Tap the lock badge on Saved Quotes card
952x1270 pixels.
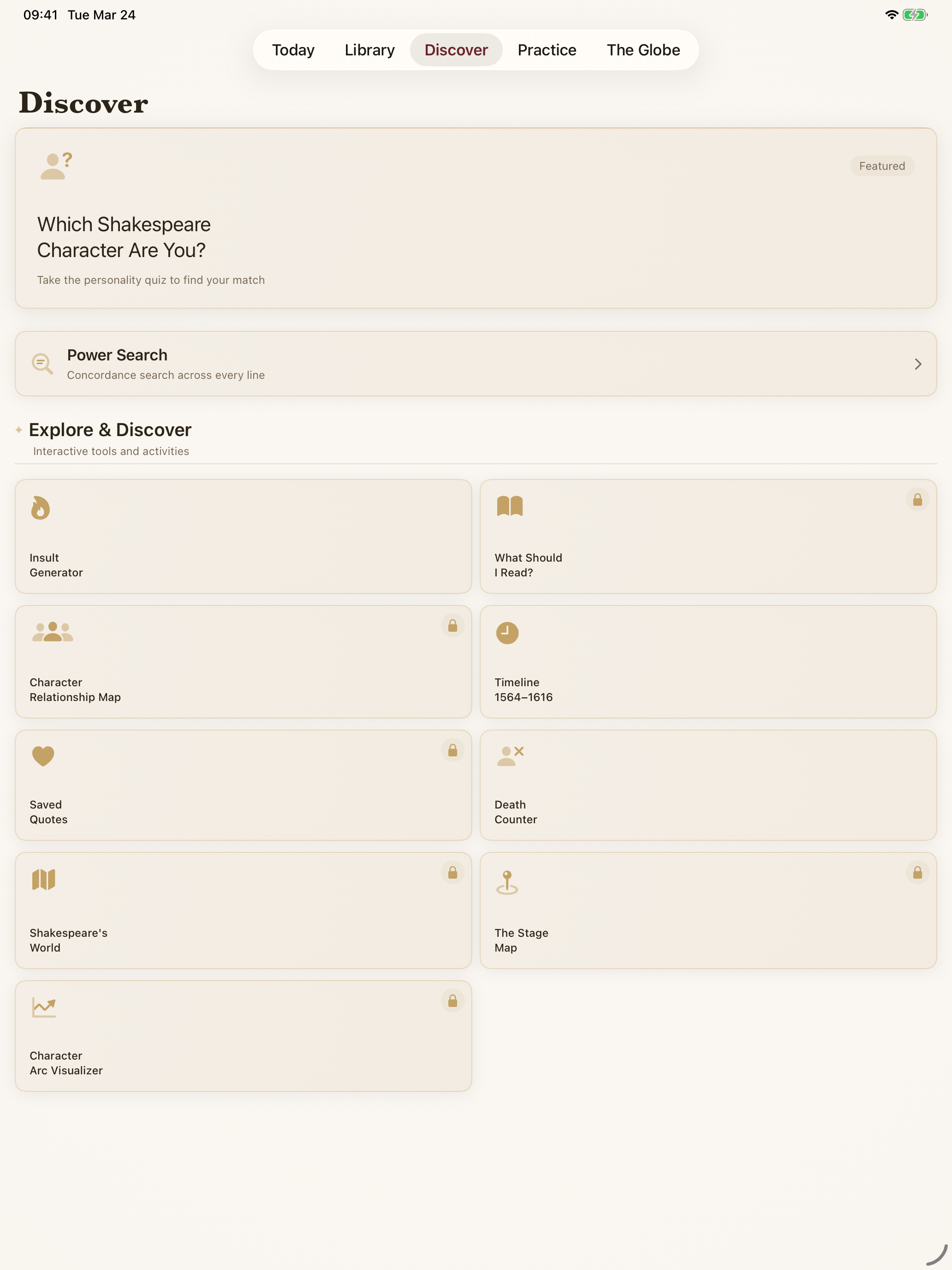453,750
